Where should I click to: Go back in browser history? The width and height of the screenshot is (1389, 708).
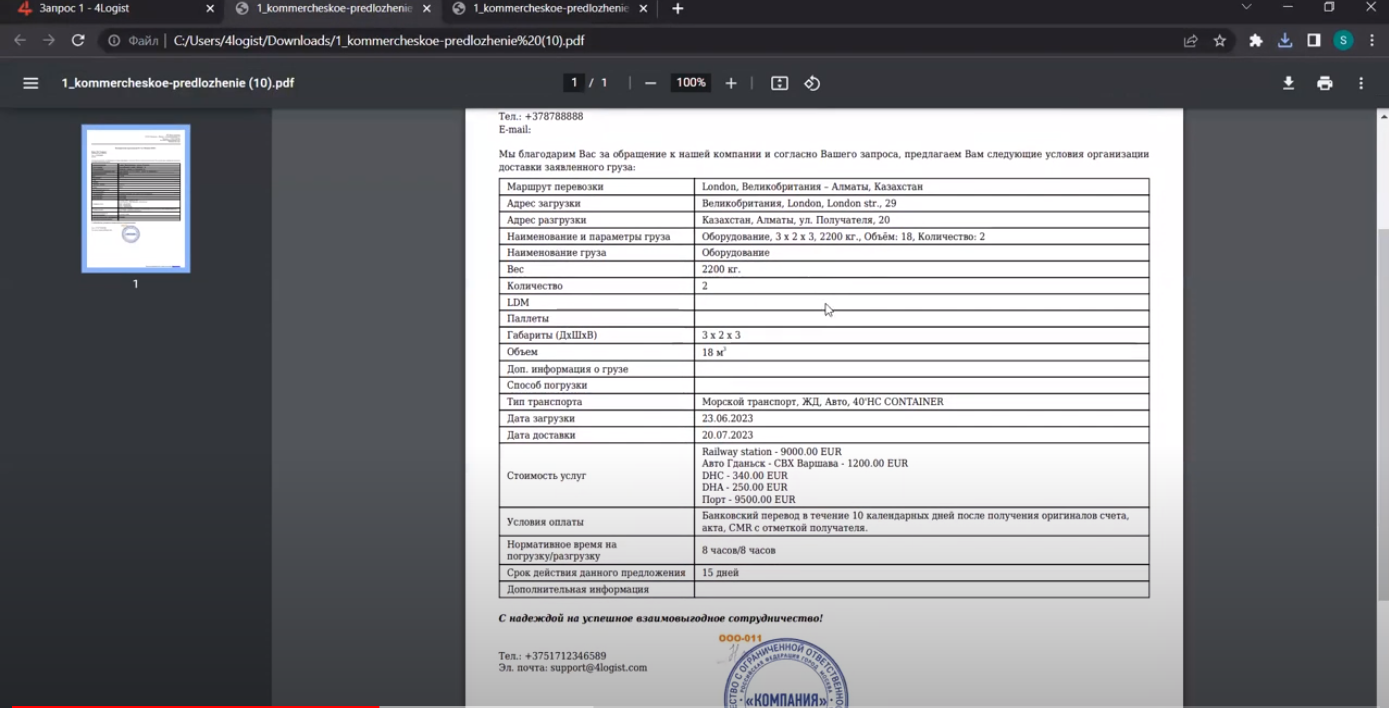tap(20, 41)
